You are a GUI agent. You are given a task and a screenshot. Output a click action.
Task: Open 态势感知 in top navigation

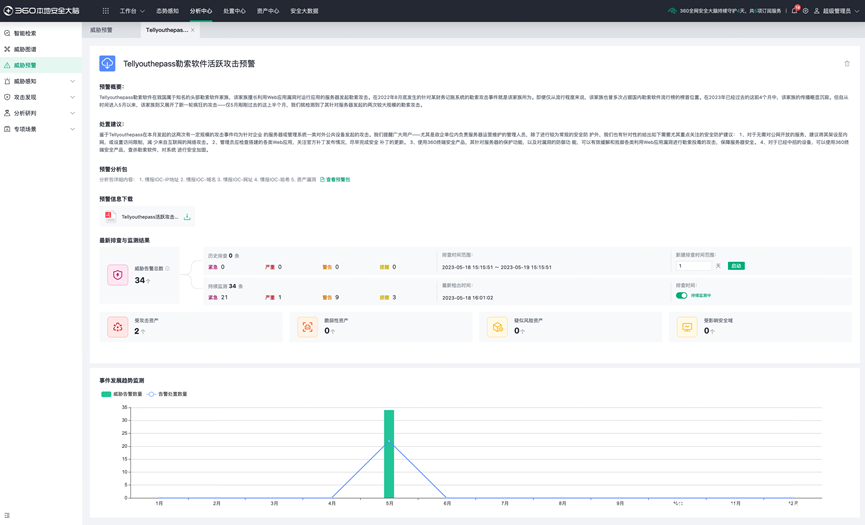(x=167, y=10)
